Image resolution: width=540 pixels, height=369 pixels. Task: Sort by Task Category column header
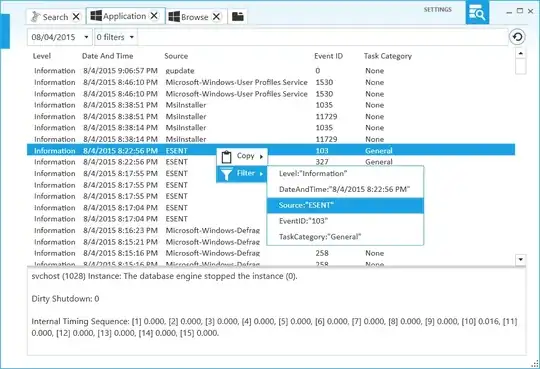click(x=388, y=56)
